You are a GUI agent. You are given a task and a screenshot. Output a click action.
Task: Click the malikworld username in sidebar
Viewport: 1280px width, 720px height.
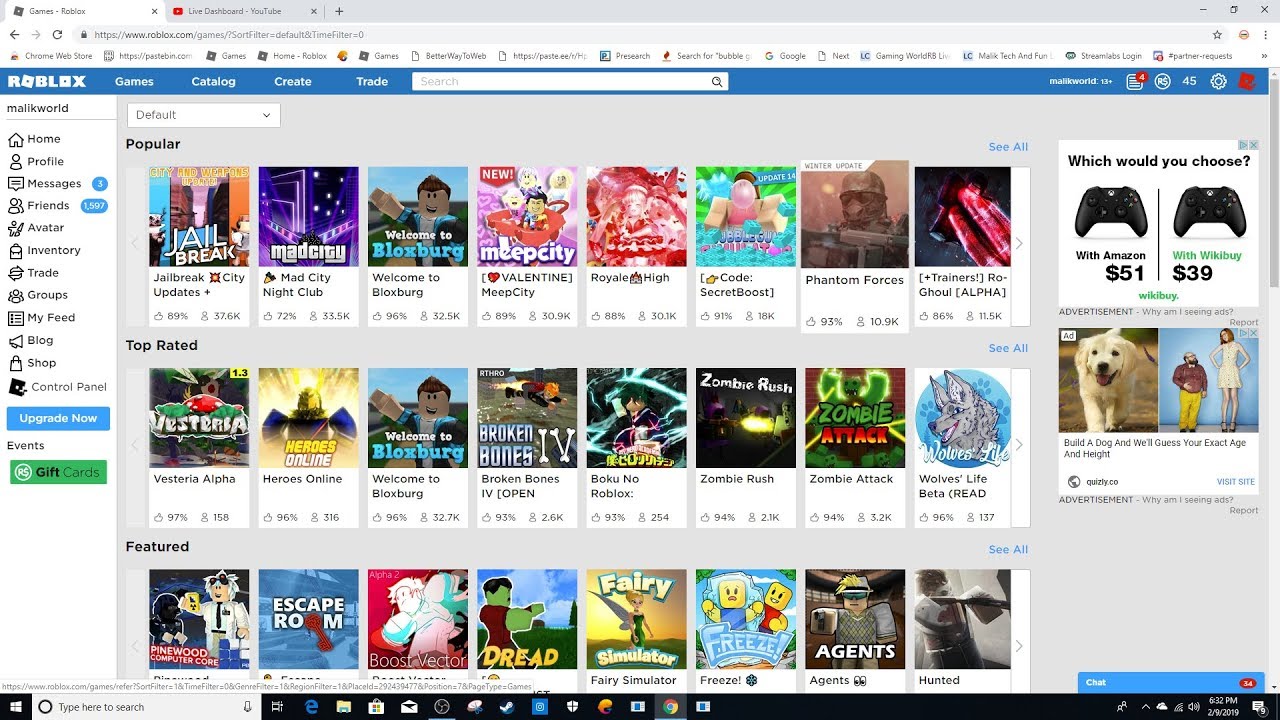tap(38, 108)
